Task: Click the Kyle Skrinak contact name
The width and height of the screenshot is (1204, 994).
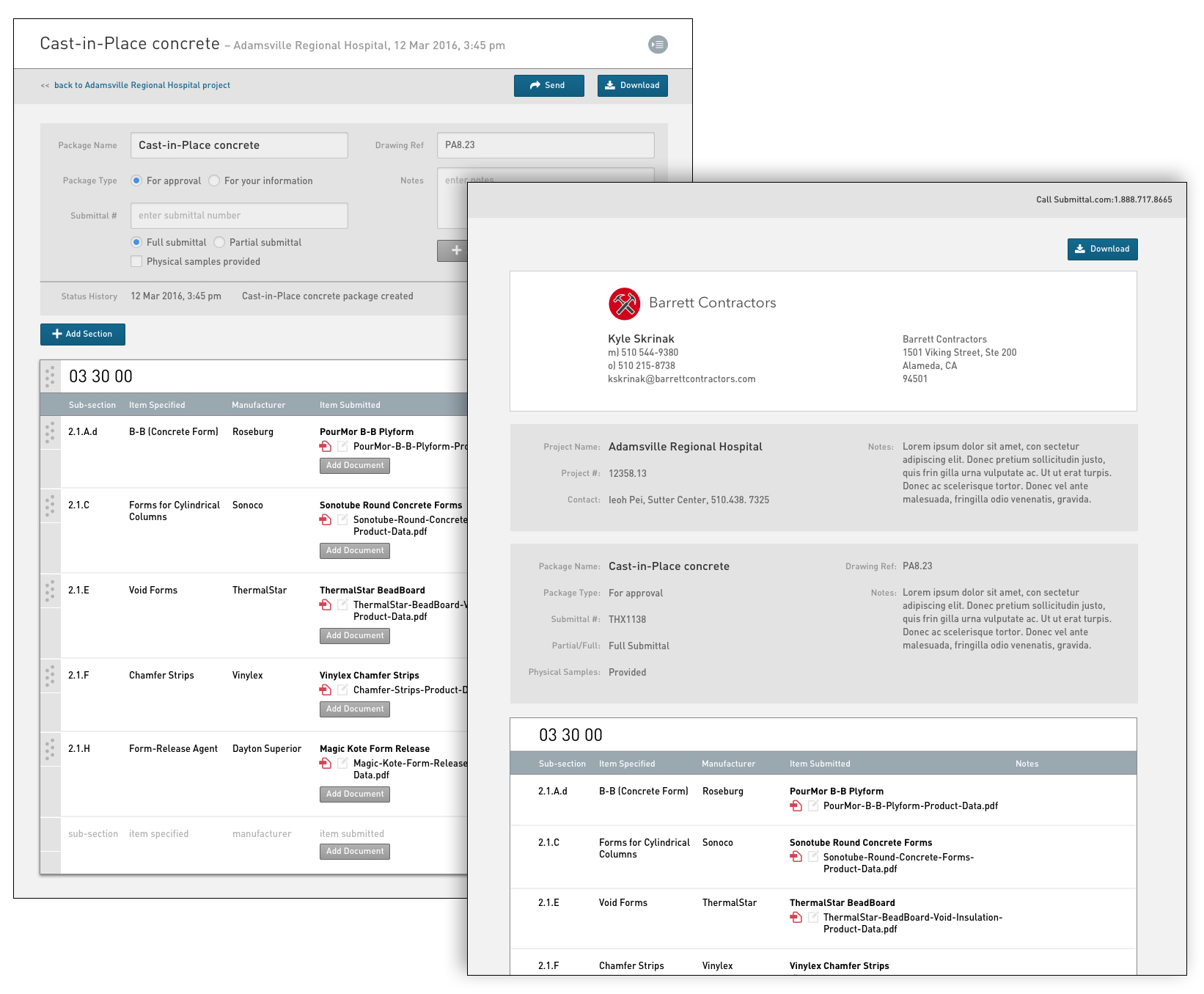Action: pyautogui.click(x=641, y=339)
